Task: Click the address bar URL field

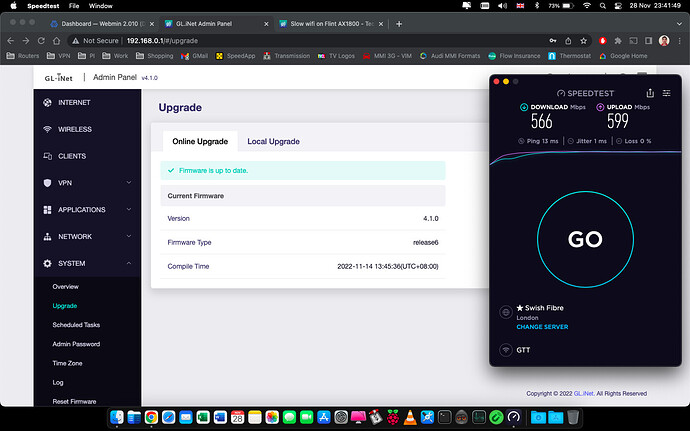Action: pyautogui.click(x=308, y=41)
